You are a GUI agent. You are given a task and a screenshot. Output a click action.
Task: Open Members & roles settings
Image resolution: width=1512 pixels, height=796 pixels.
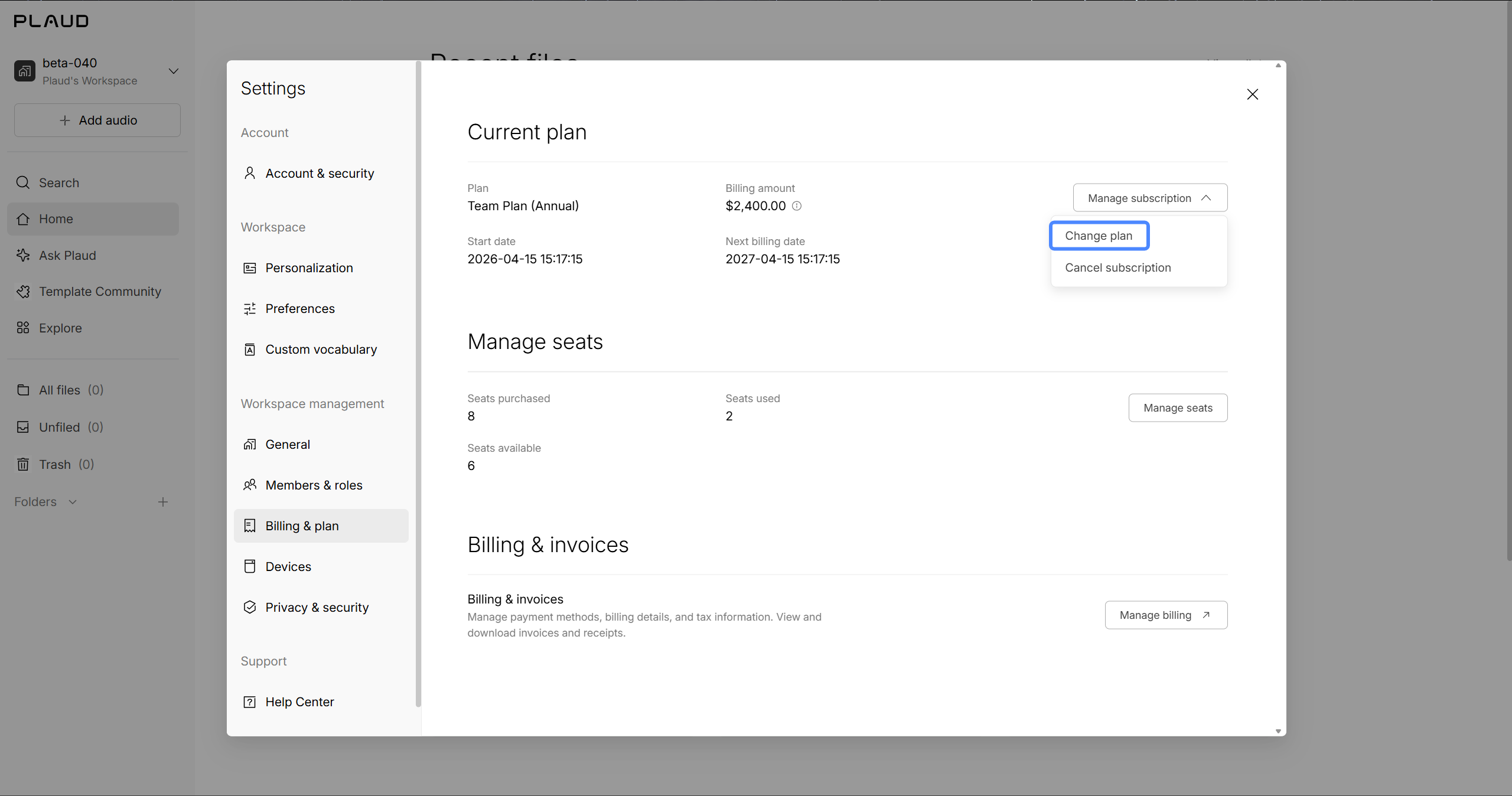(321, 485)
